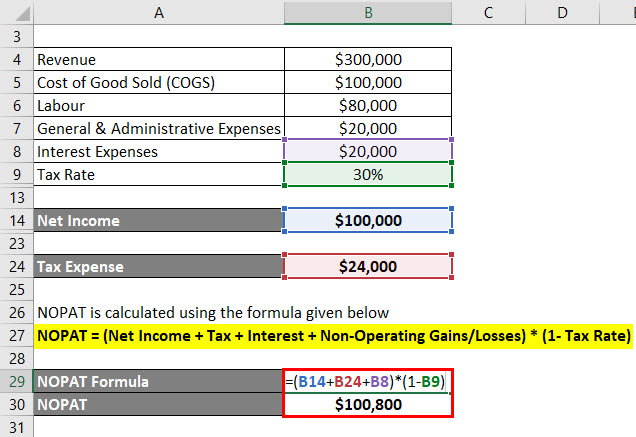
Task: Select row 13 header
Action: coord(17,198)
